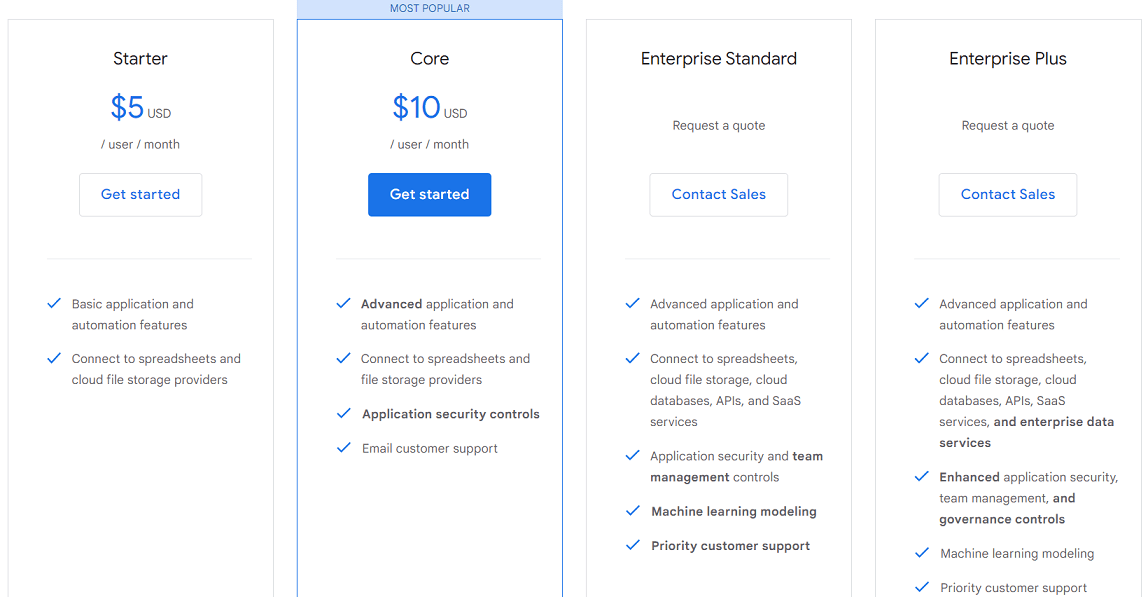Click the checkmark beside Connect to spreadsheets under Starter

tap(54, 358)
